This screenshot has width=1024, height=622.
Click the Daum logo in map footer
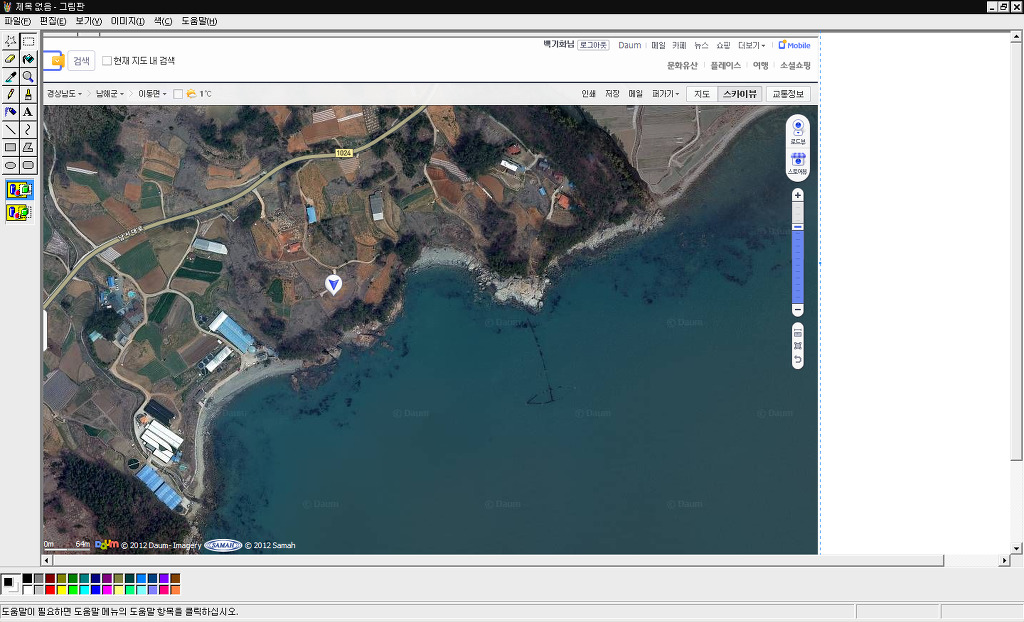point(106,544)
